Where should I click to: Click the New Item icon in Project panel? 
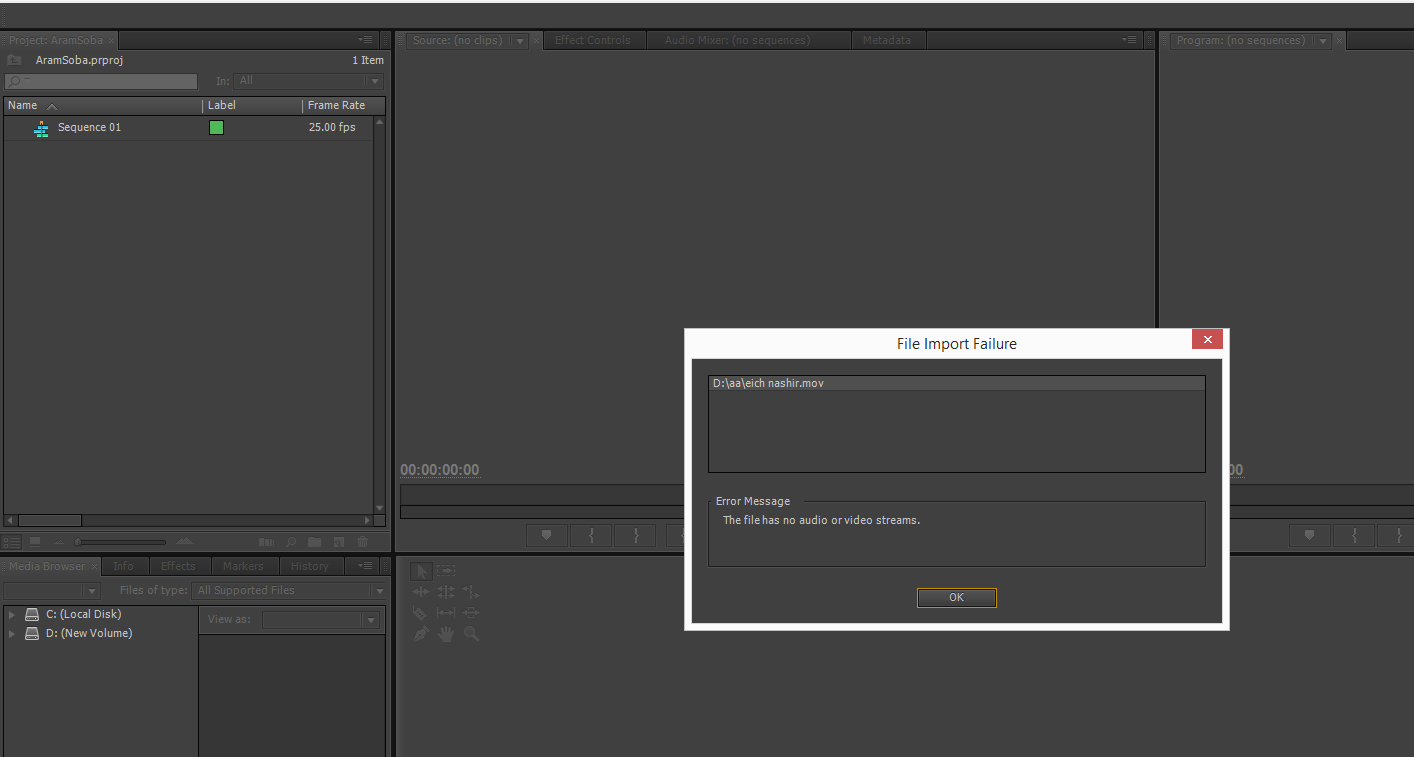pyautogui.click(x=339, y=542)
